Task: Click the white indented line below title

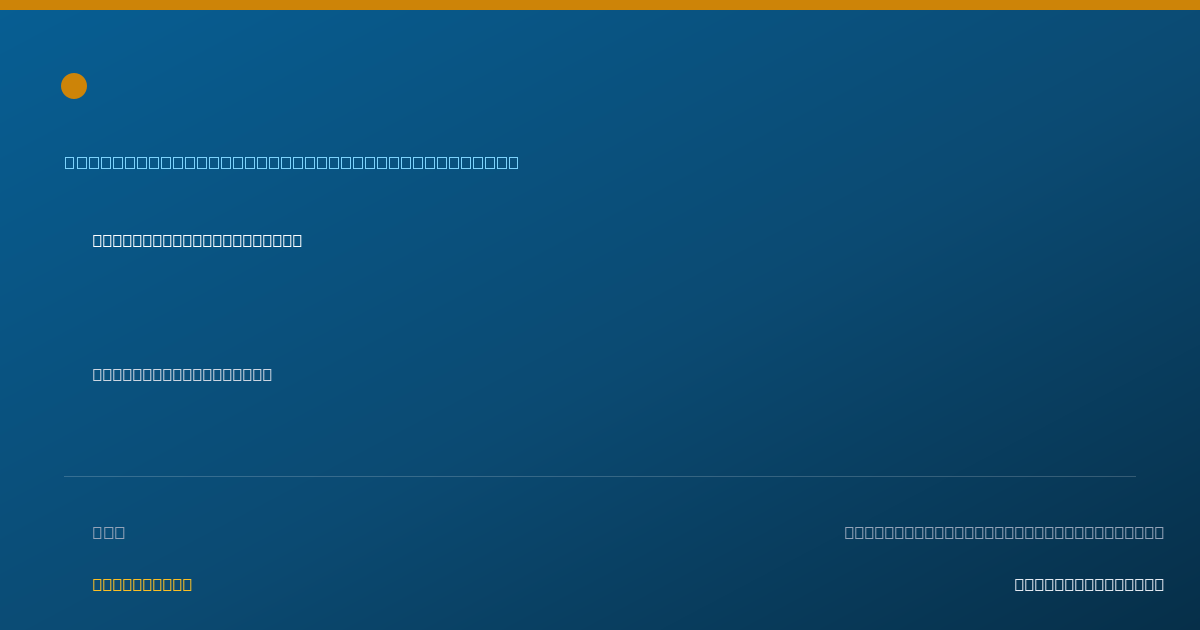Action: tap(197, 240)
